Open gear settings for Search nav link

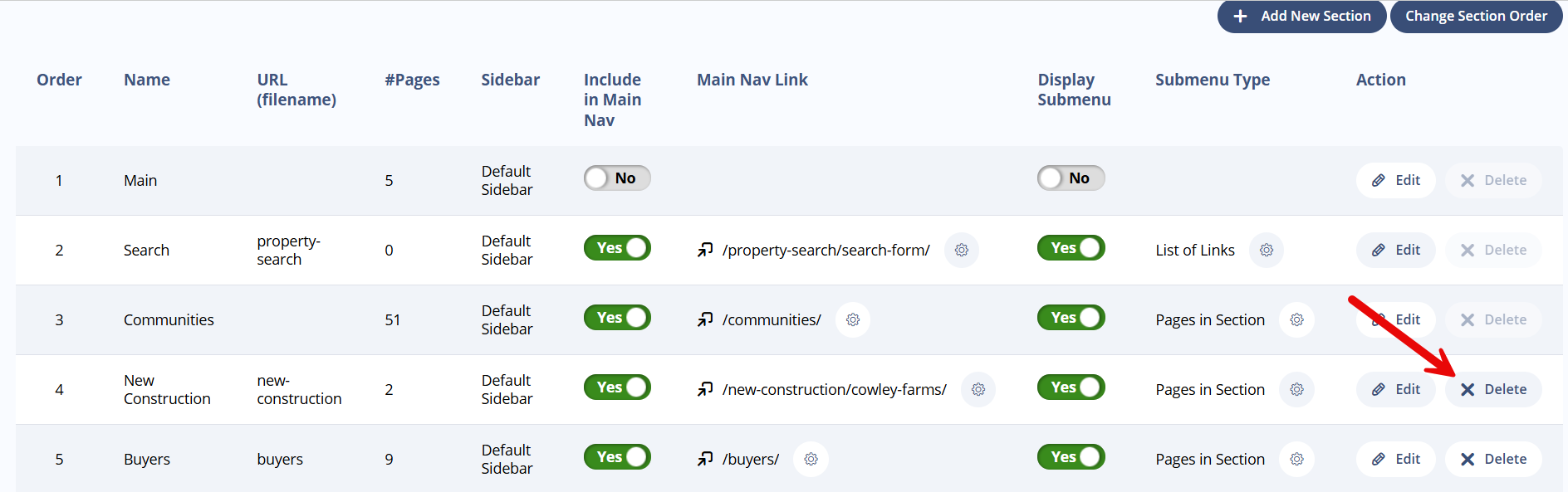click(x=962, y=250)
